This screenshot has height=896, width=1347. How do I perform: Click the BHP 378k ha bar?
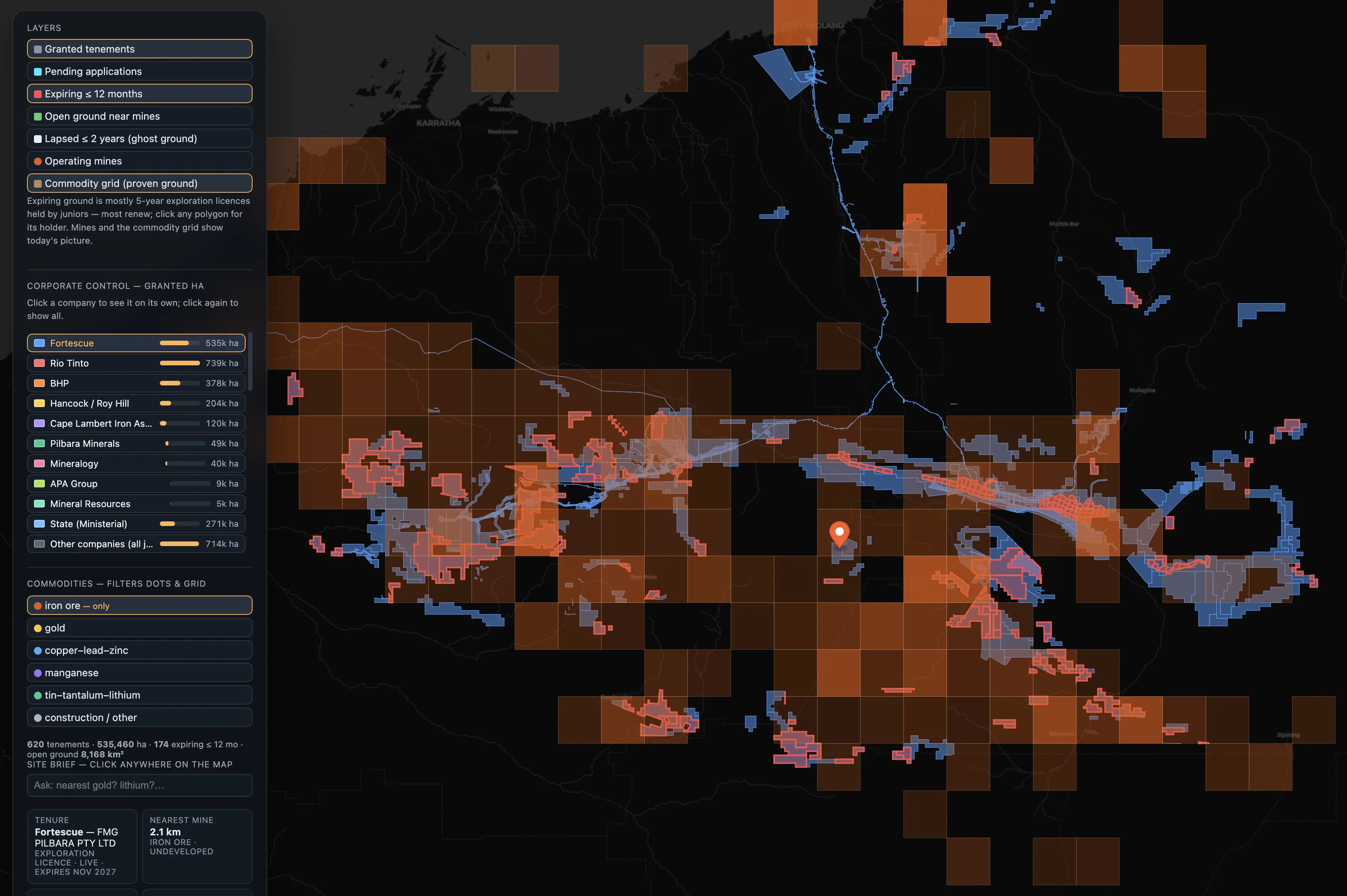[x=180, y=383]
